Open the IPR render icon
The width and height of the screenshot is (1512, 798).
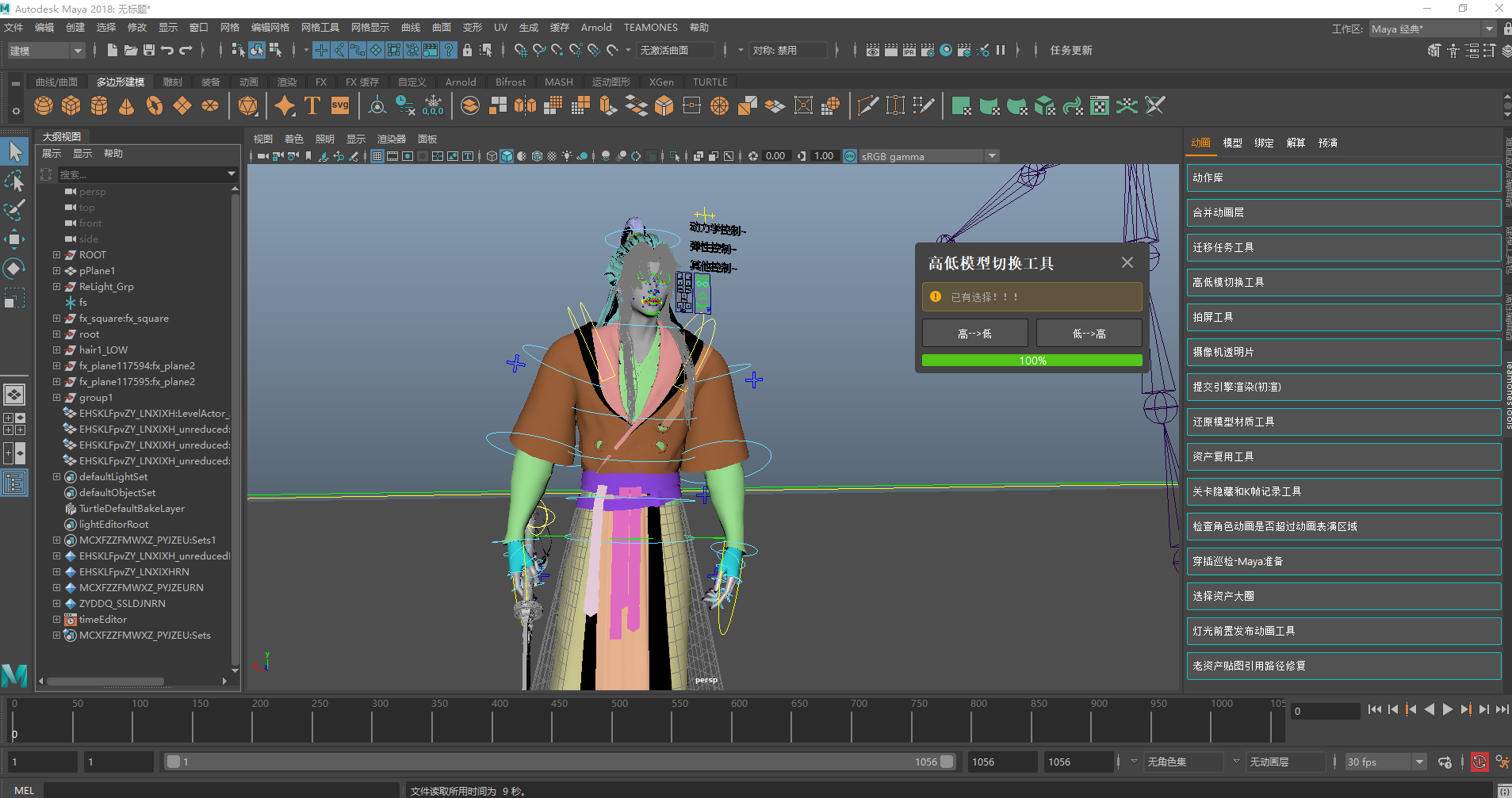(x=909, y=50)
